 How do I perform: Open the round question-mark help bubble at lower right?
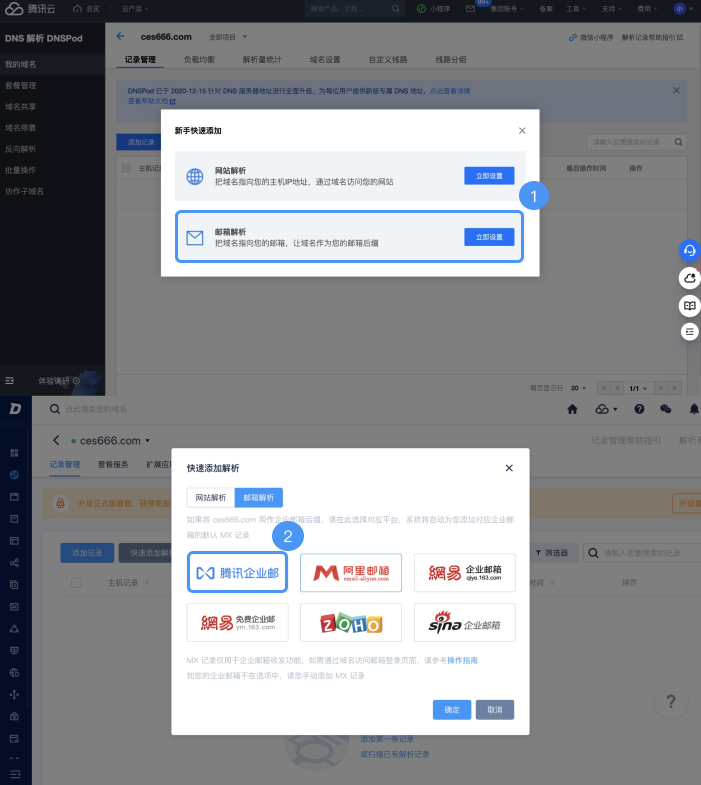tap(671, 701)
